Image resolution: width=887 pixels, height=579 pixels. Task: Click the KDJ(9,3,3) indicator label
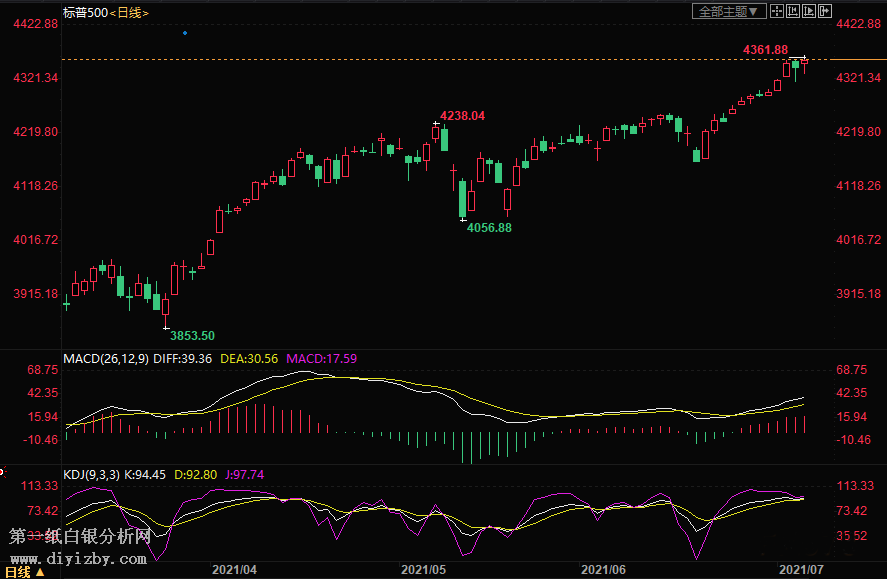point(91,475)
